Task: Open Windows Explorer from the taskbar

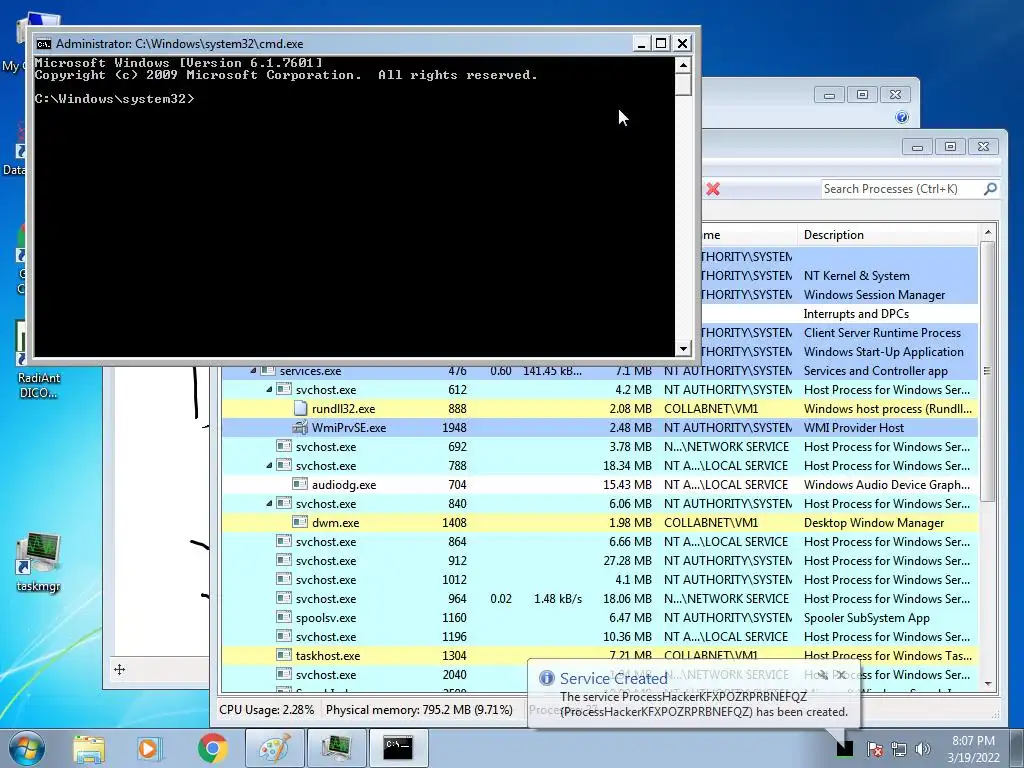Action: [89, 748]
